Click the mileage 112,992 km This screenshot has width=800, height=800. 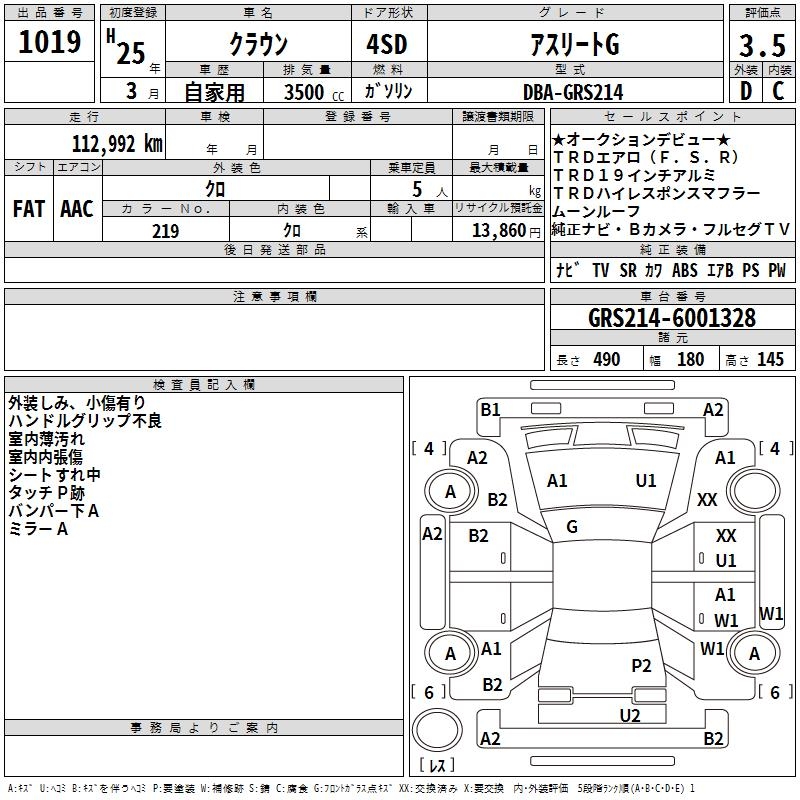(117, 144)
